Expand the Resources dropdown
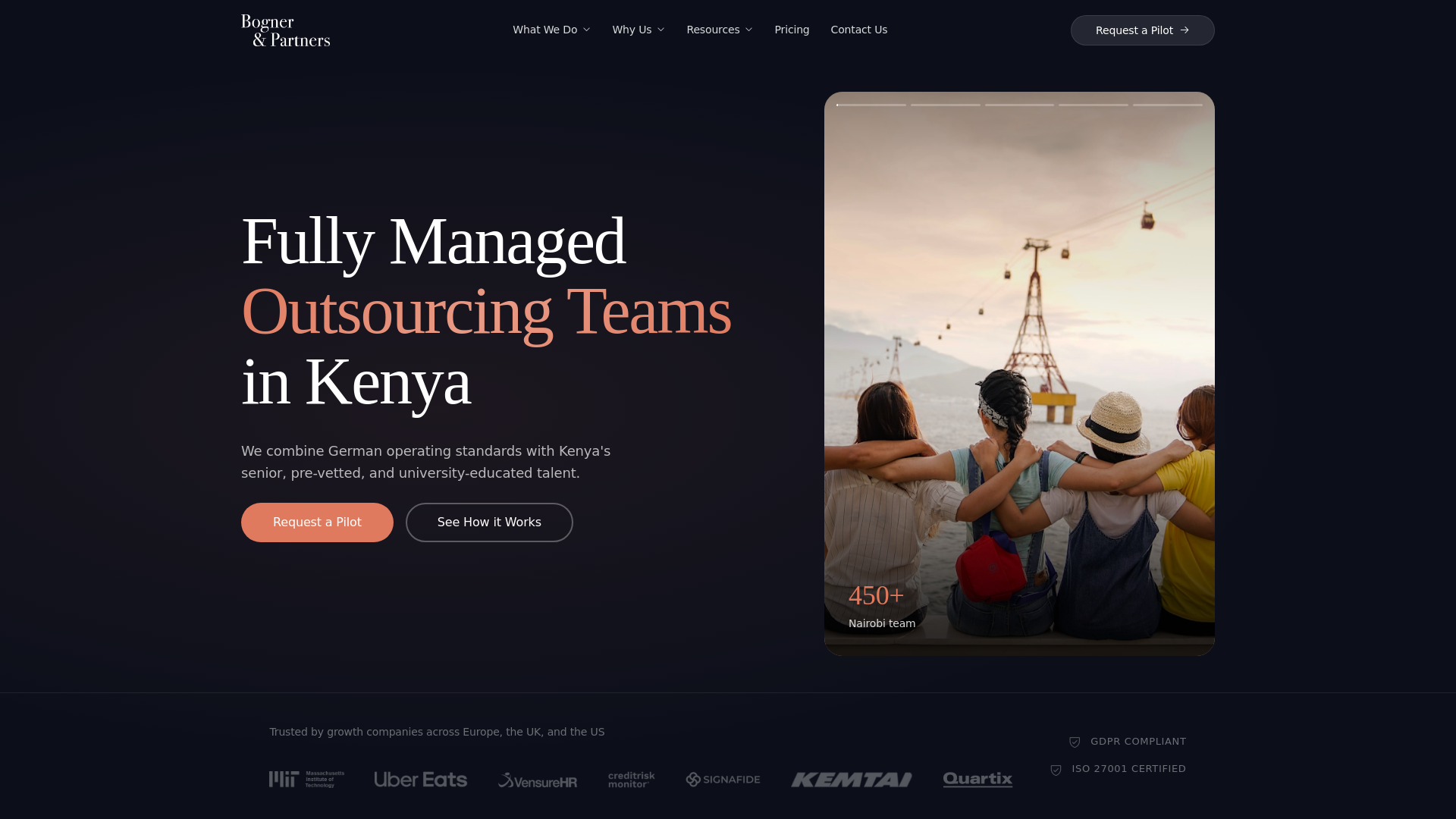Viewport: 1456px width, 819px height. (x=720, y=30)
